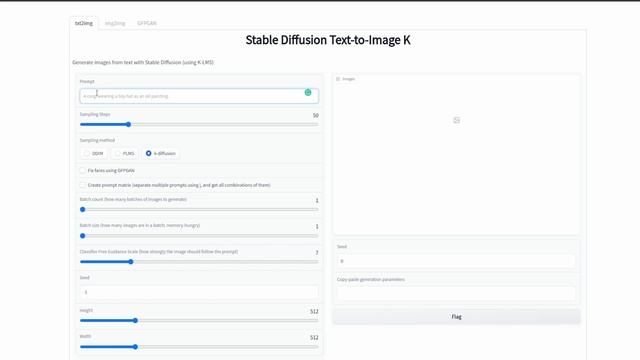Adjust the Sampling Steps slider
640x360 pixels.
[199, 124]
